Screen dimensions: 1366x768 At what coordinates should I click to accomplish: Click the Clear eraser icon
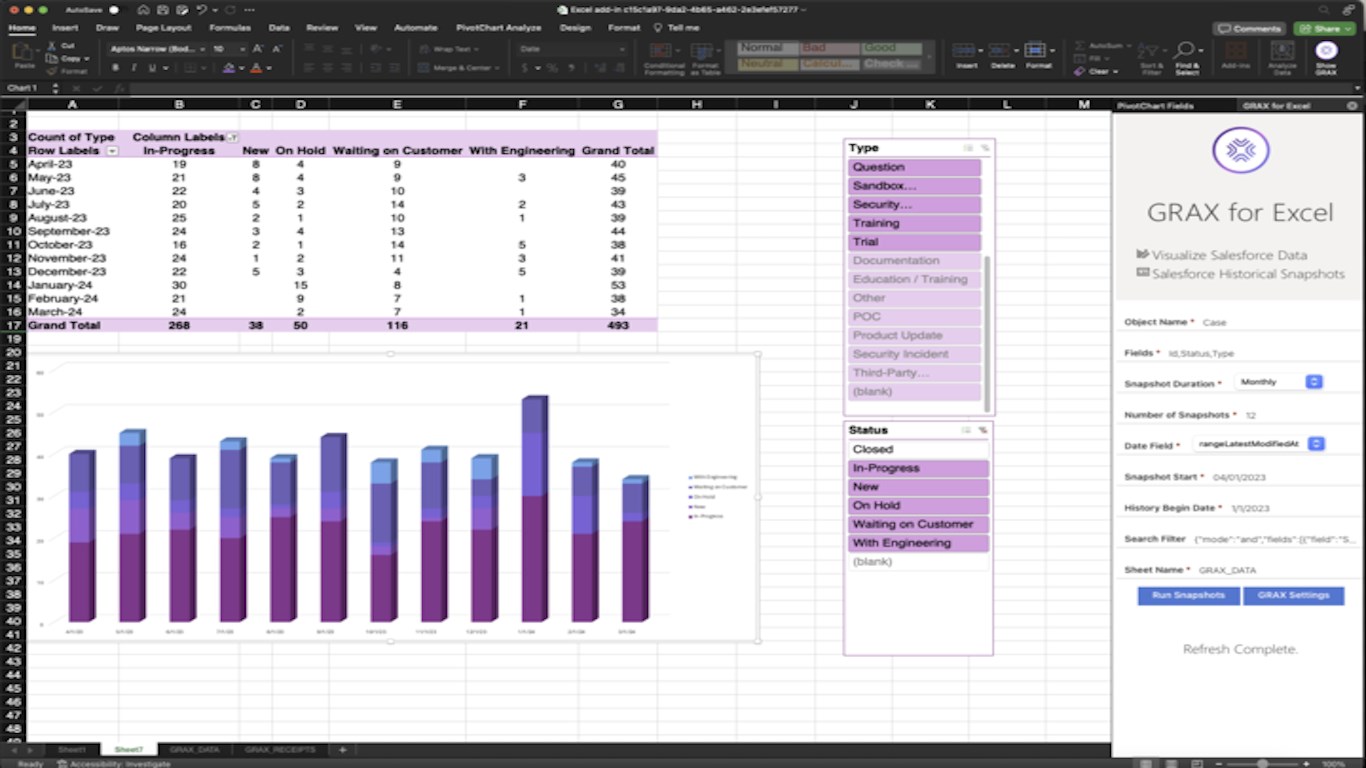[1081, 71]
